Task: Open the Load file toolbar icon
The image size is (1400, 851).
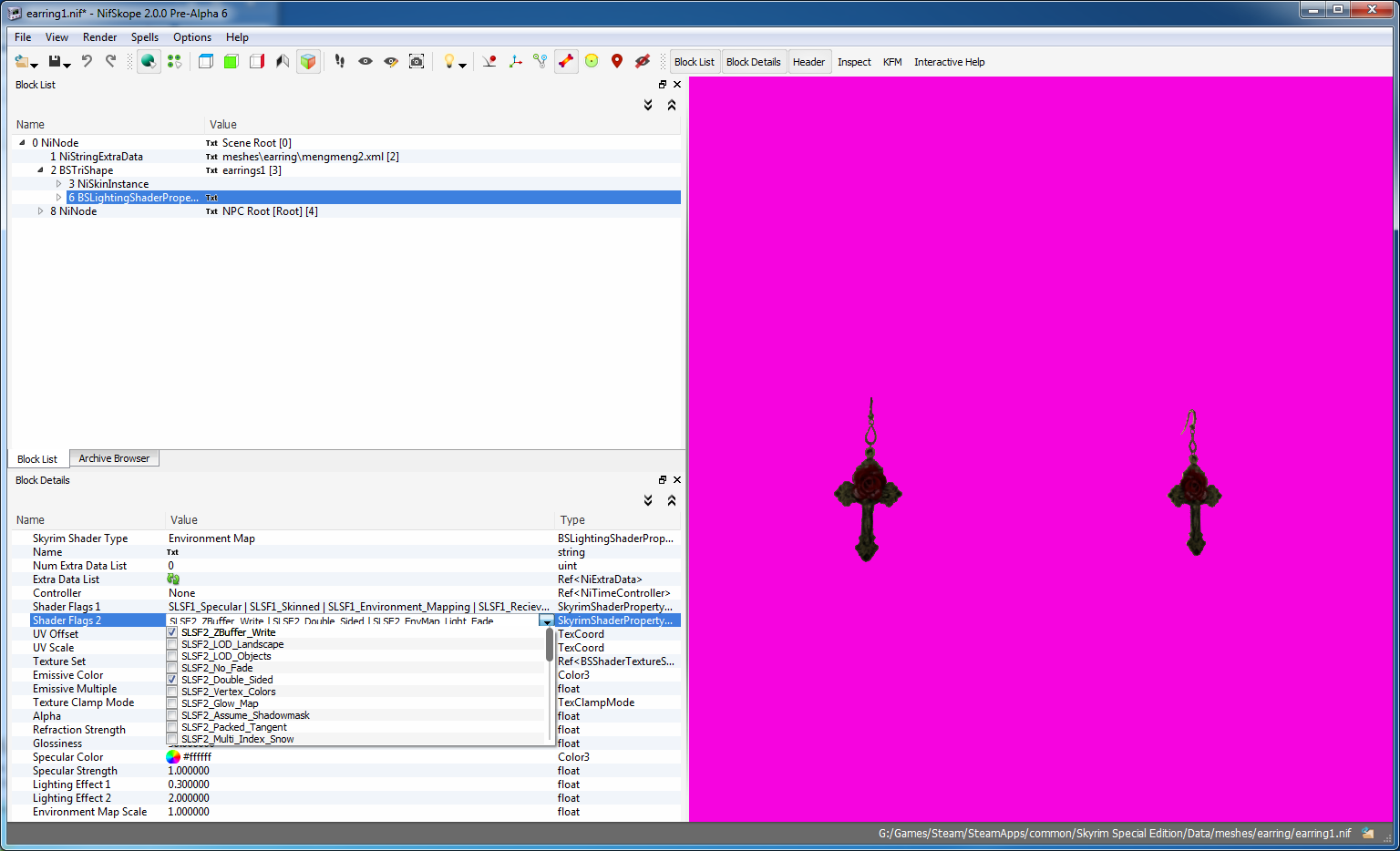Action: pos(21,61)
